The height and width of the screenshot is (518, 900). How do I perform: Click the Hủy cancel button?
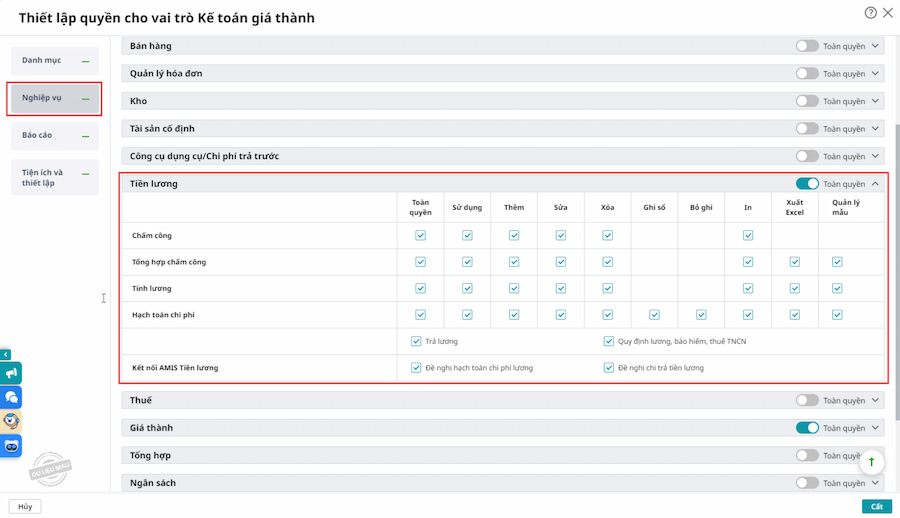(x=24, y=506)
